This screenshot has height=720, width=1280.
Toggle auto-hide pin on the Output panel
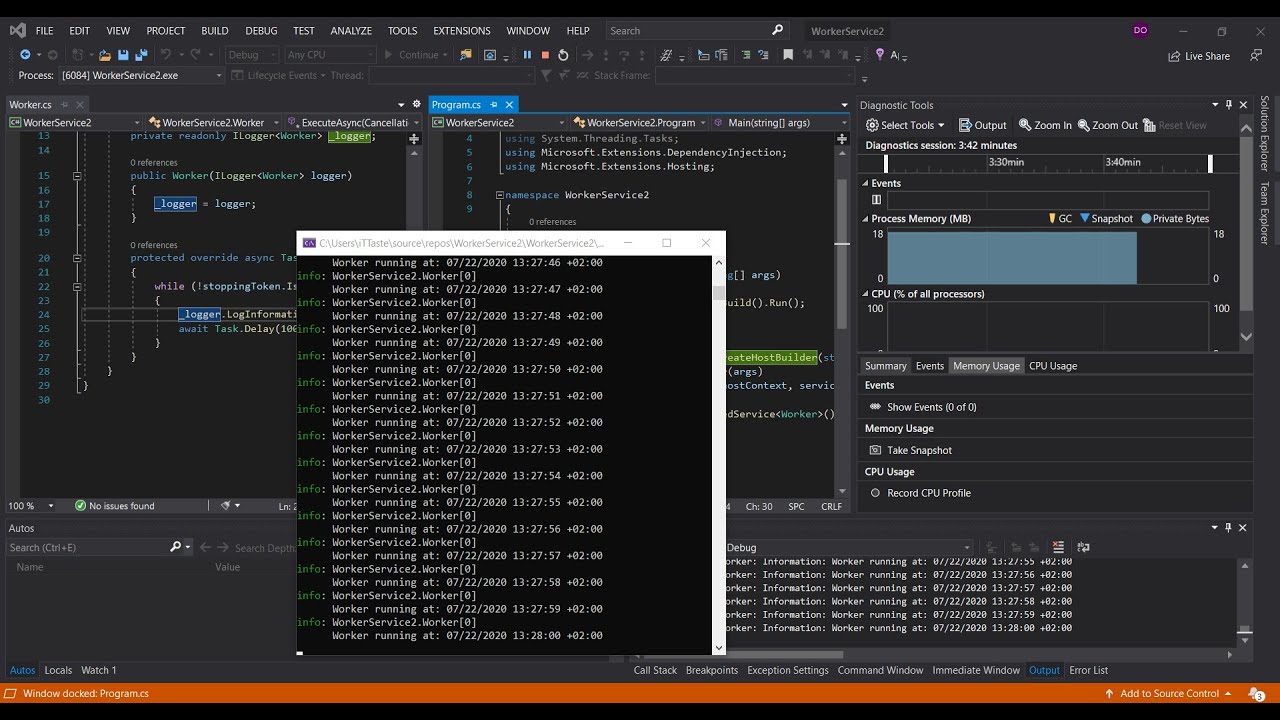1229,527
